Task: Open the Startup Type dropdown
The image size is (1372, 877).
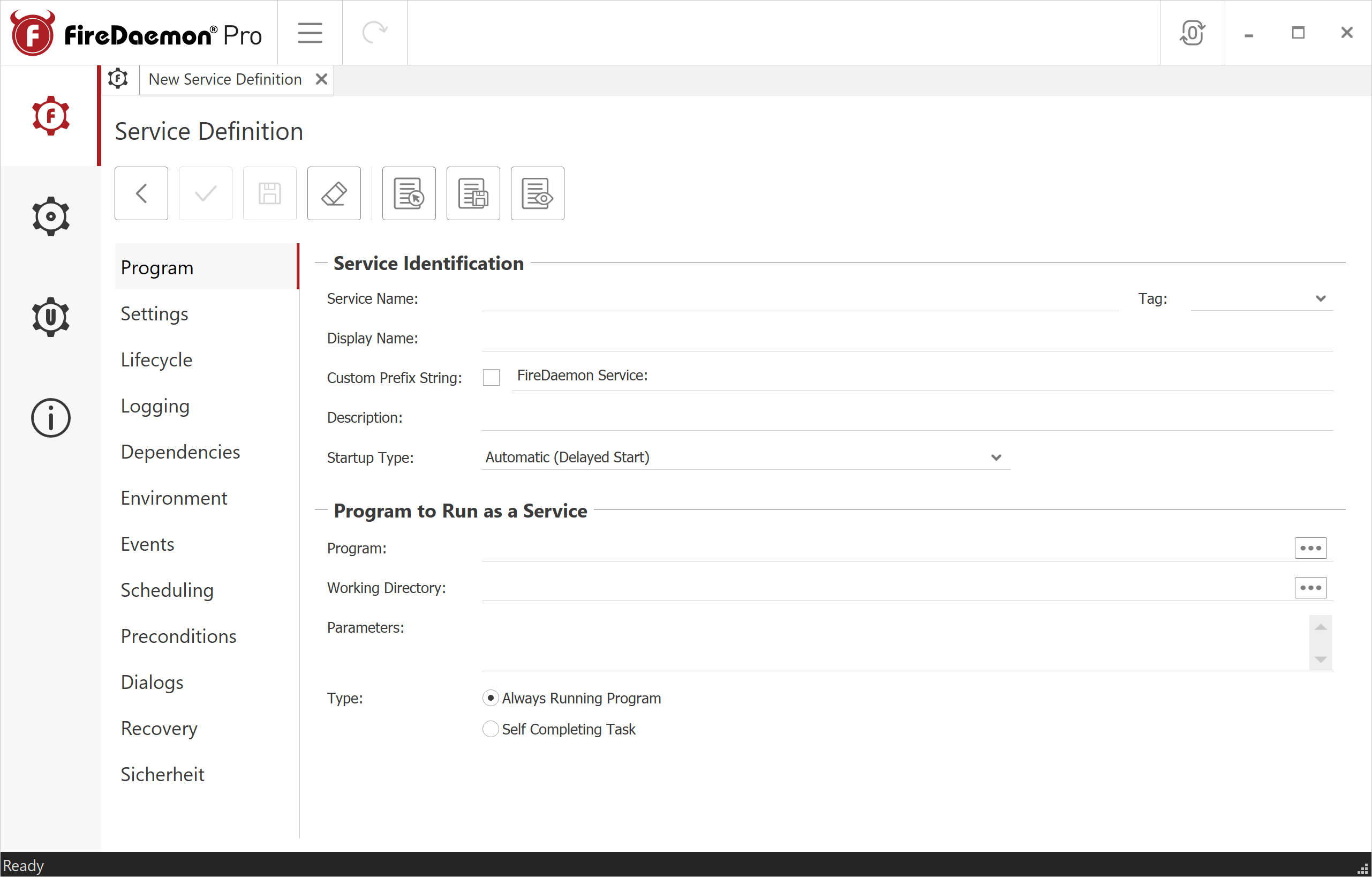Action: point(996,457)
